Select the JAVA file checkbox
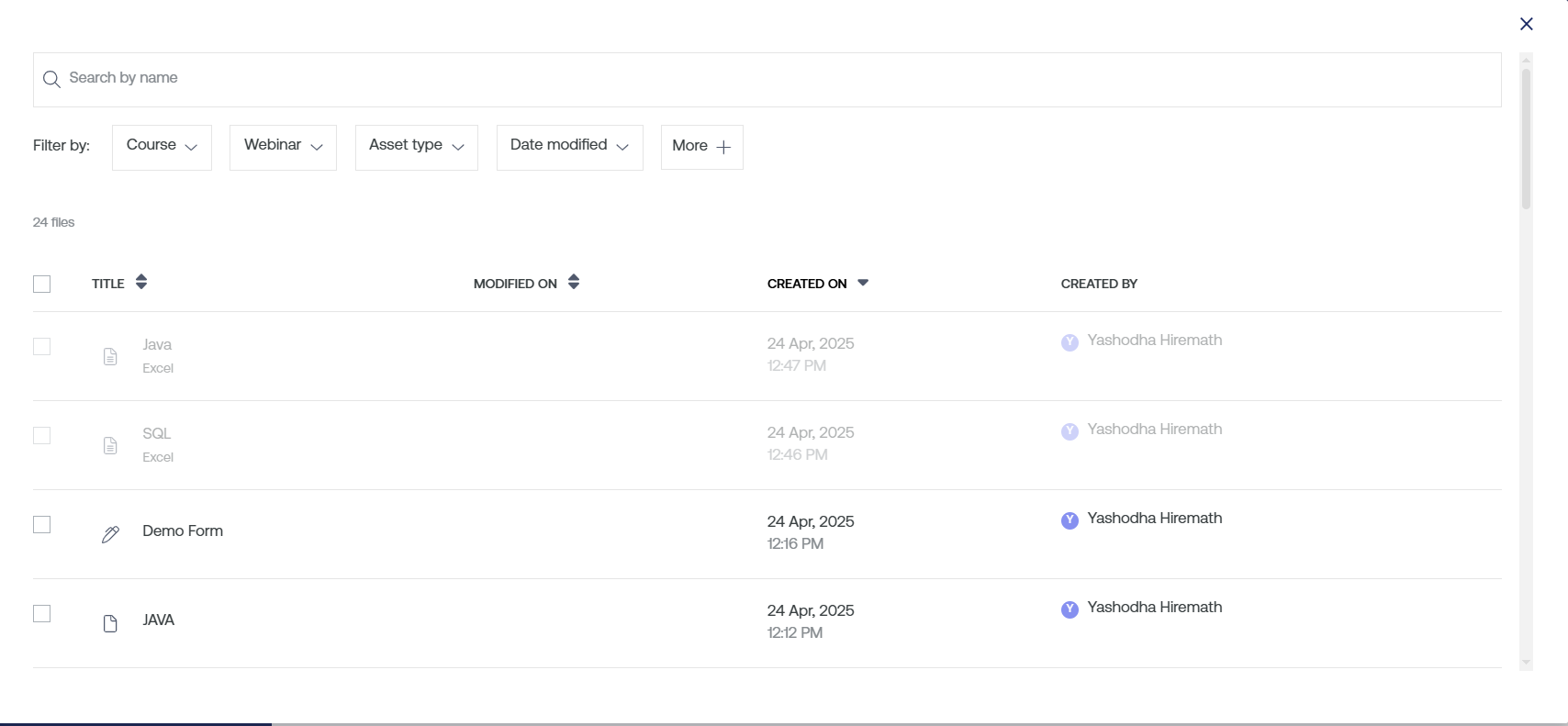Screen dimensions: 1568x726 (x=41, y=614)
